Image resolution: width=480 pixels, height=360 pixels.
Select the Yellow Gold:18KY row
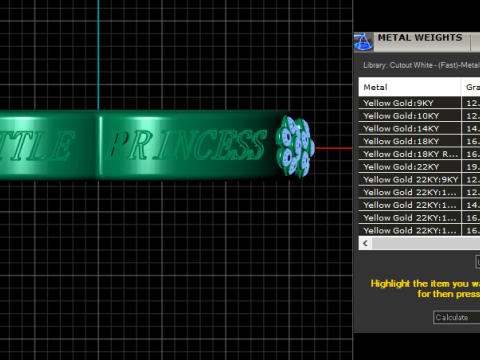(419, 141)
